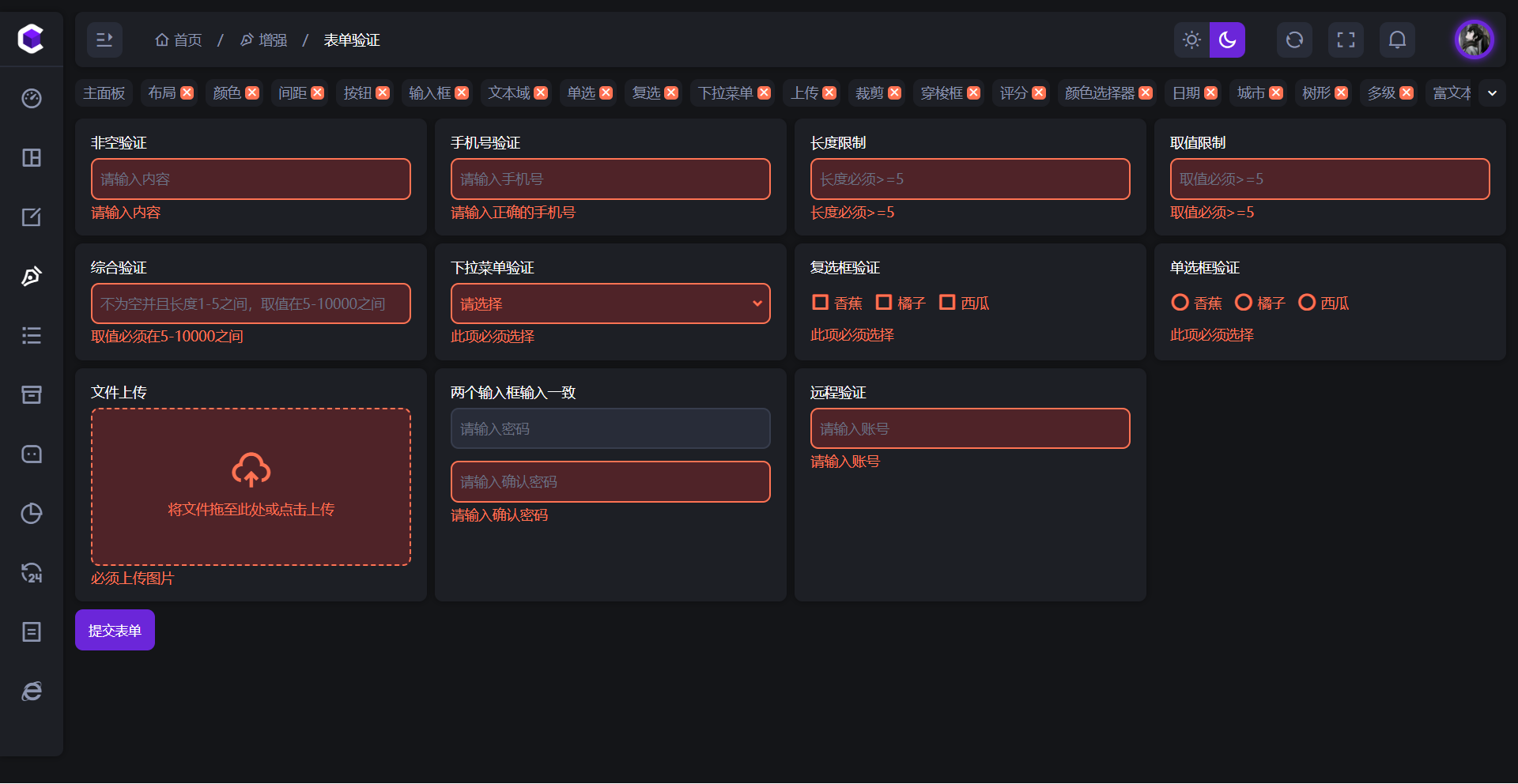The height and width of the screenshot is (784, 1518).
Task: Close the 文本域 tab
Action: (x=541, y=93)
